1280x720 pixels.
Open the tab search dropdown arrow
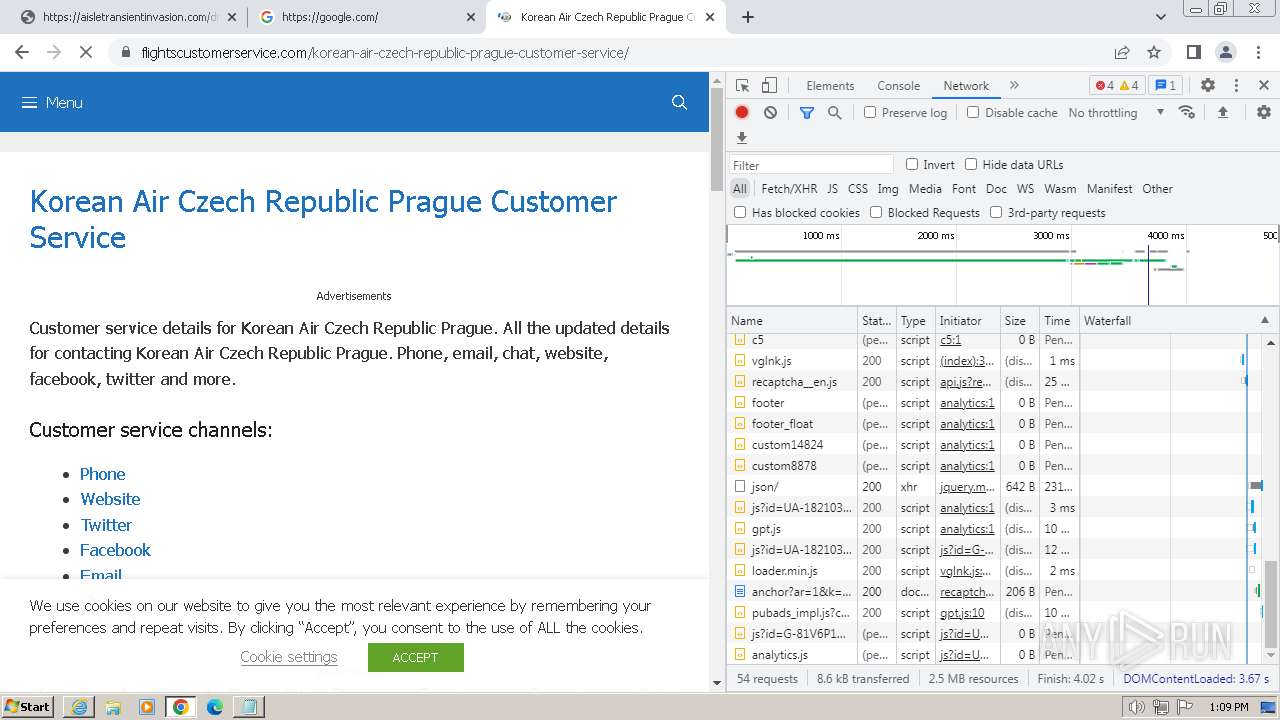1161,17
